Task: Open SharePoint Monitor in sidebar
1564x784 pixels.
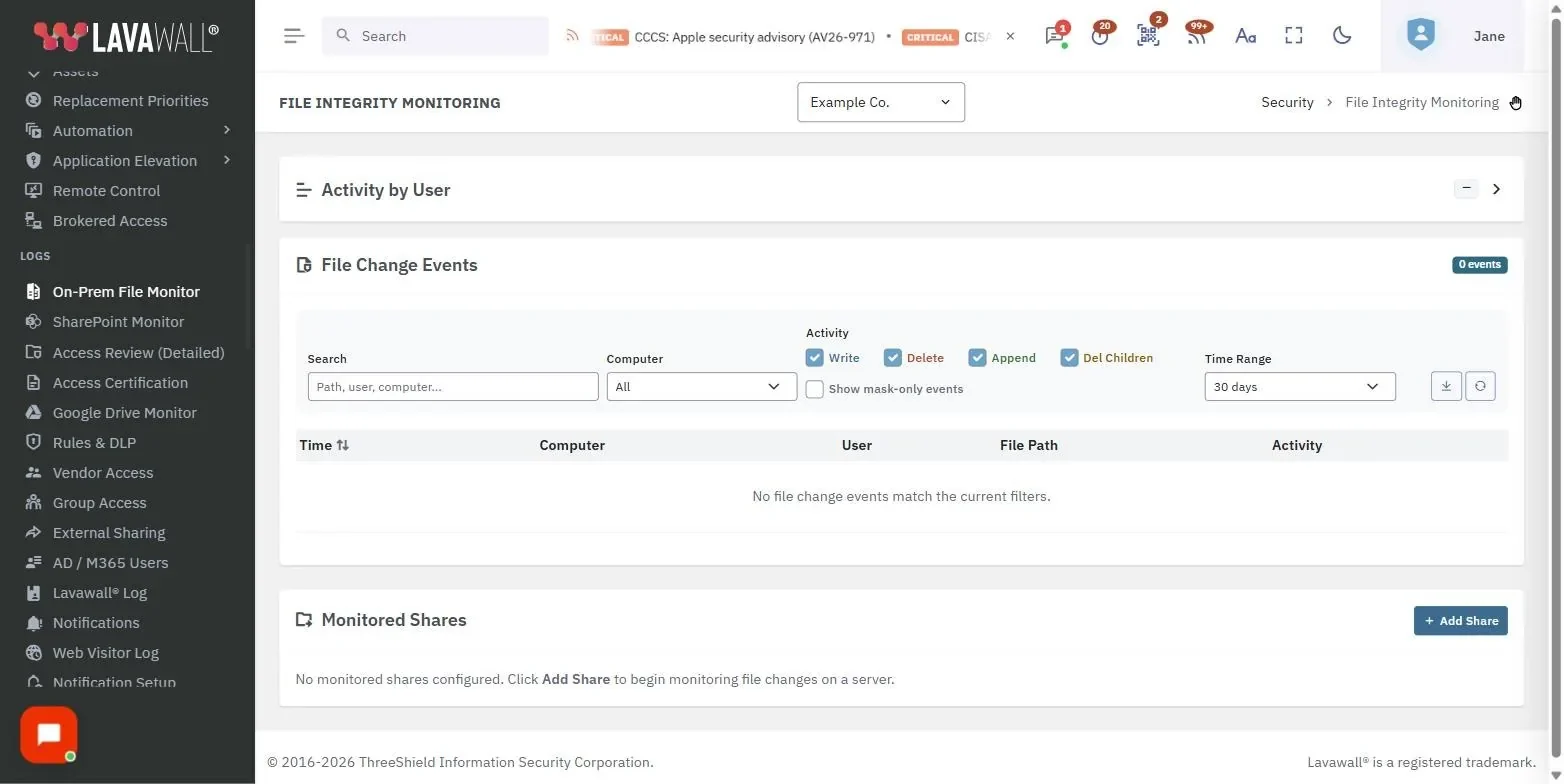Action: 118,322
